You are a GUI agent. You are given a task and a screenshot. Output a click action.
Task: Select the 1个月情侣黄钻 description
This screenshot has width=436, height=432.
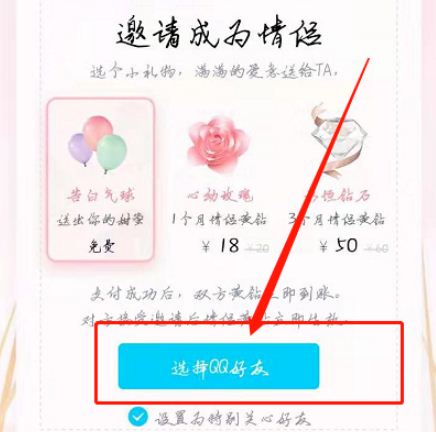pyautogui.click(x=219, y=220)
